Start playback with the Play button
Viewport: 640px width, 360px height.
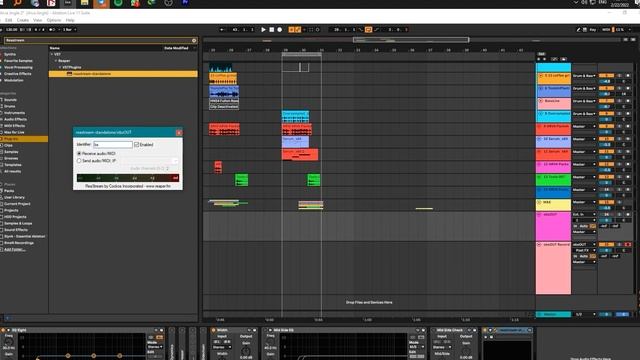(263, 29)
